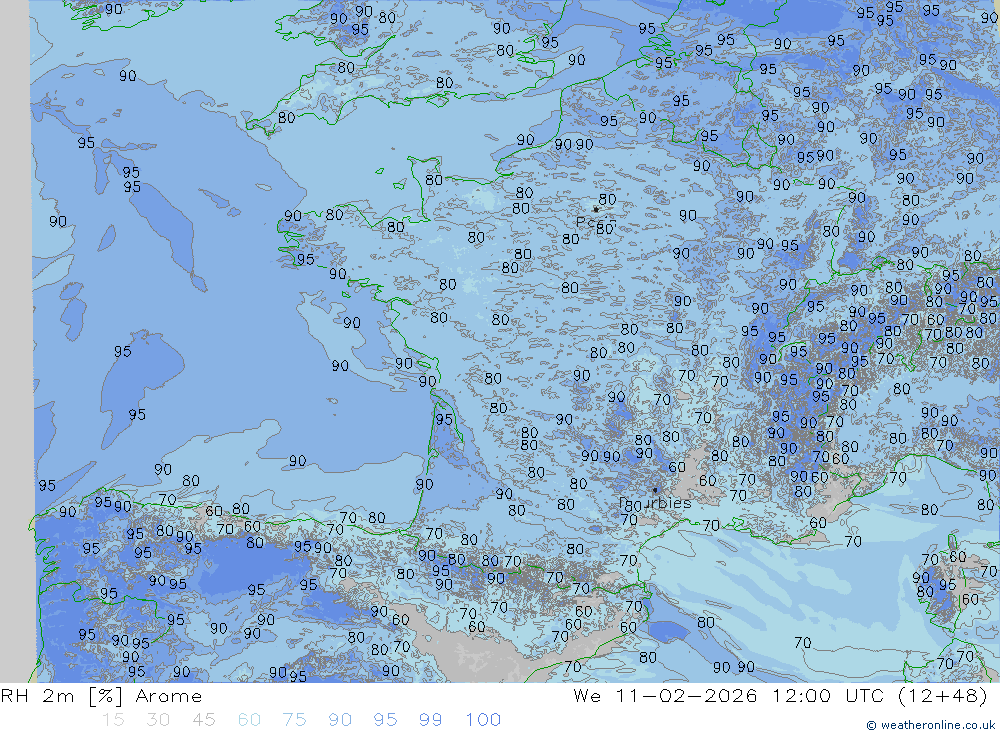The image size is (1000, 733).
Task: Click the weatheronline.co.uk copyright text
Action: 931,725
